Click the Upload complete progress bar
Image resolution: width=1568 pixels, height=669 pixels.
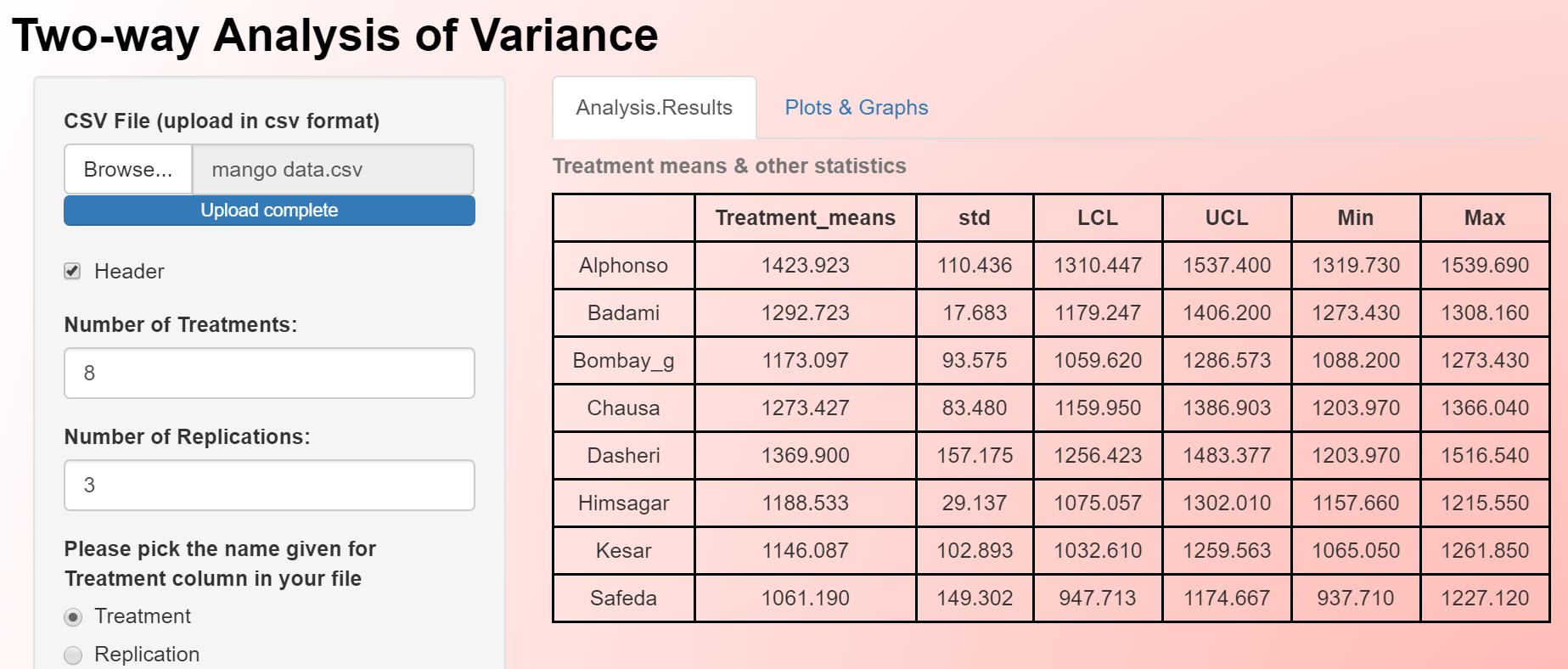tap(269, 211)
